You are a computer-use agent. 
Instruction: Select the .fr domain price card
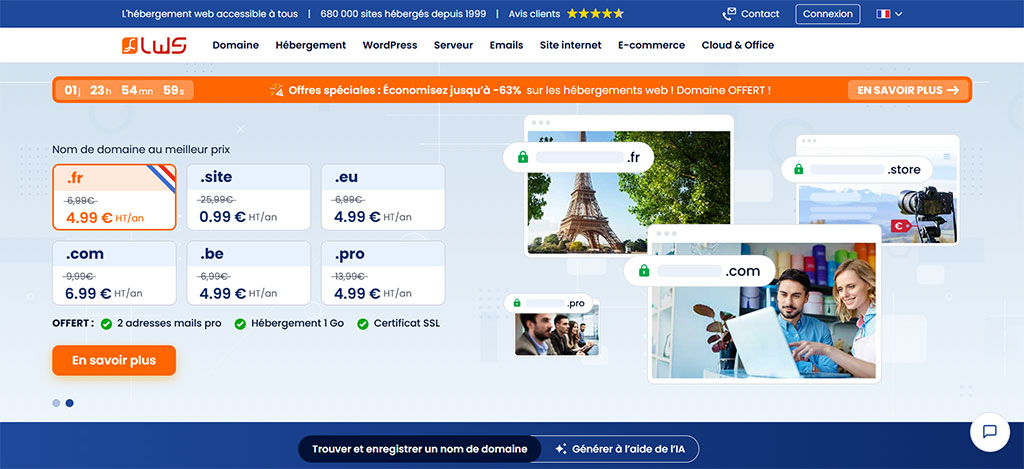pos(114,197)
